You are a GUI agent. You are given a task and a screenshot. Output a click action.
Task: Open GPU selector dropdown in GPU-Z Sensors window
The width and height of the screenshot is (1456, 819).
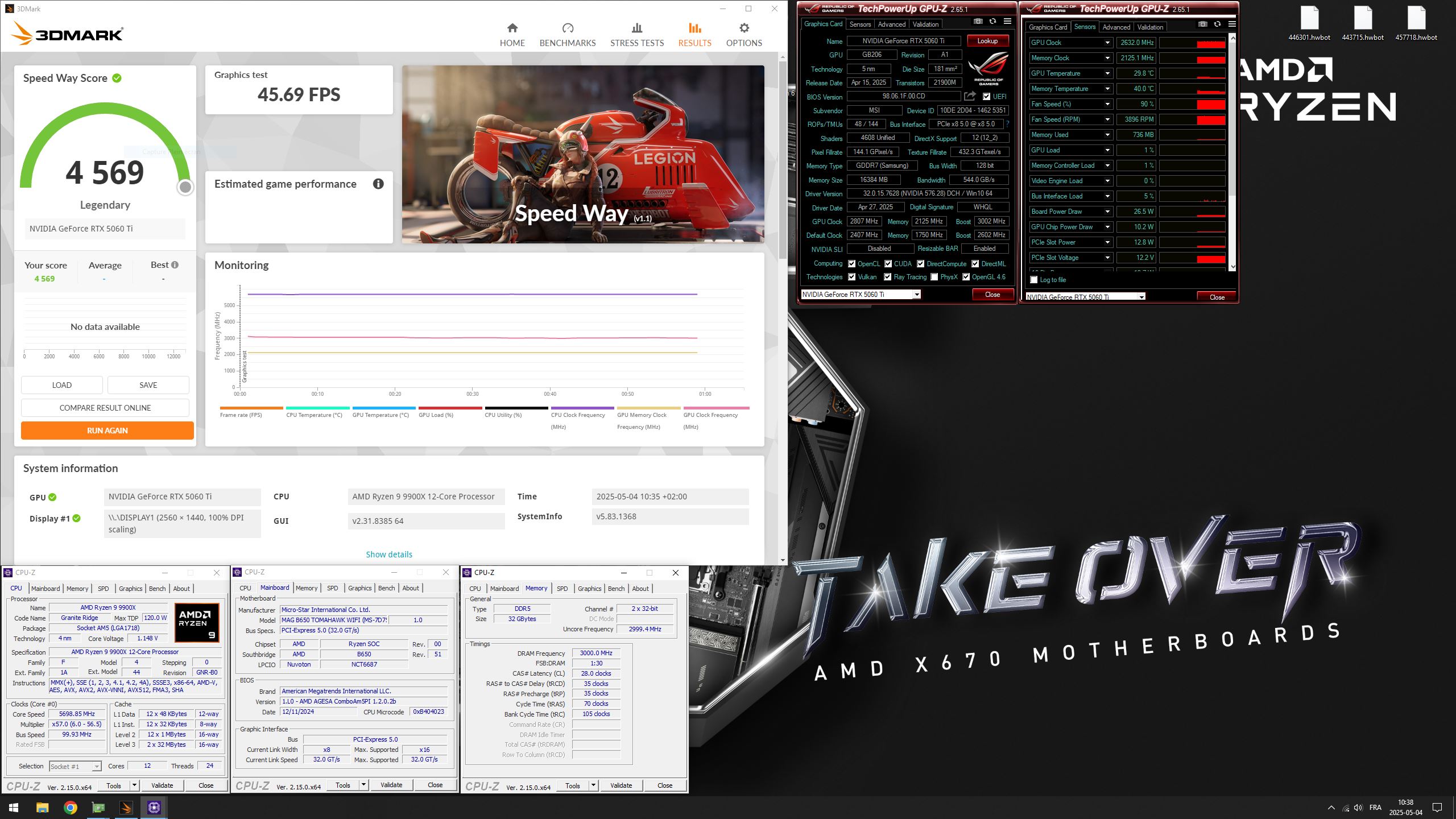coord(1141,297)
